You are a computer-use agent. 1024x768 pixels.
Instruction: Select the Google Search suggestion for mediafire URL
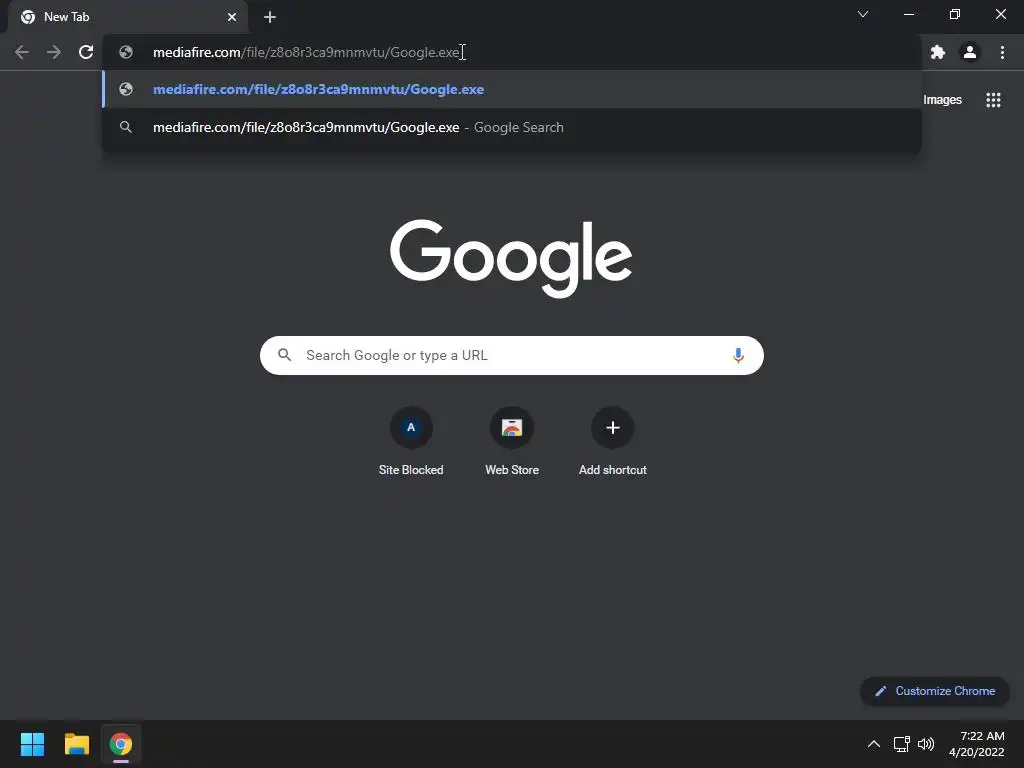click(x=512, y=127)
